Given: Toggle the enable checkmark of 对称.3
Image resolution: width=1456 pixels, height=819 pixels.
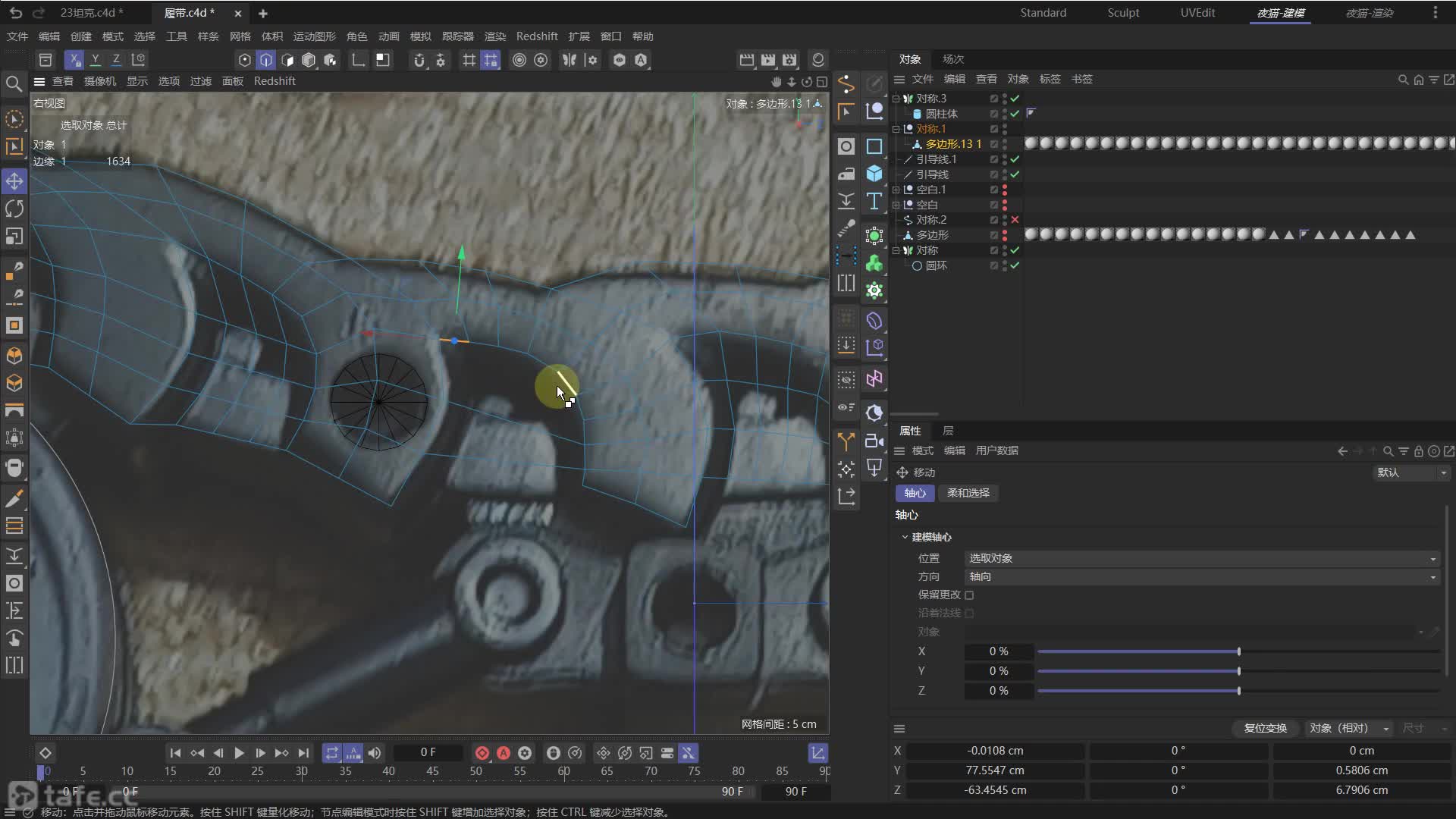Looking at the screenshot, I should coord(1015,99).
